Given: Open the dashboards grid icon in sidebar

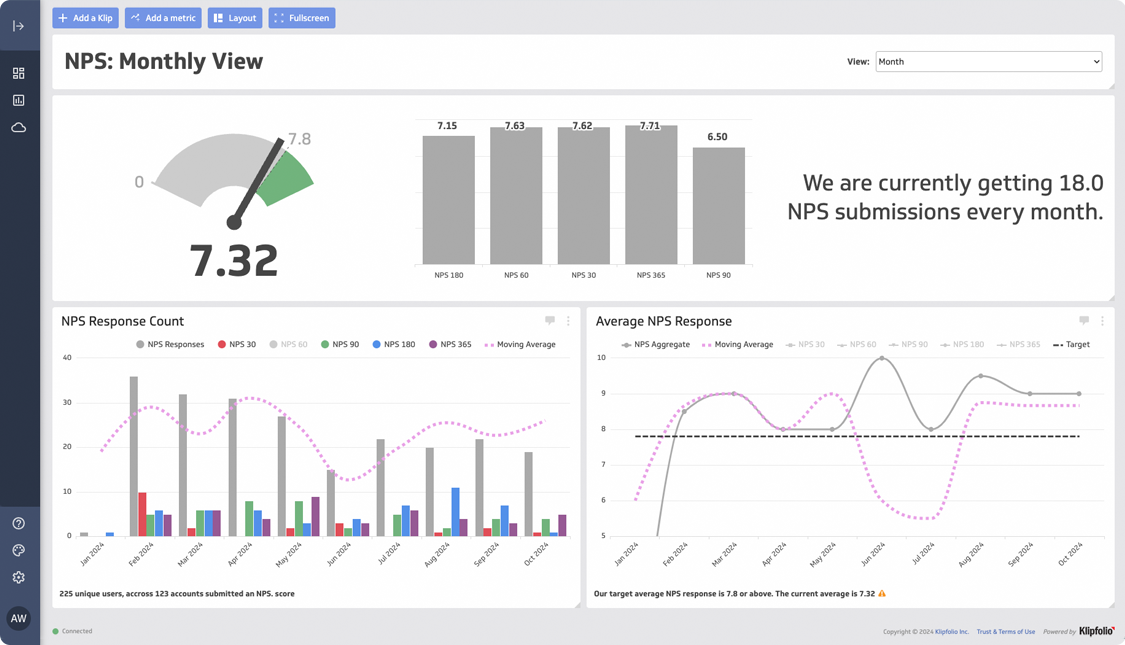Looking at the screenshot, I should point(18,73).
